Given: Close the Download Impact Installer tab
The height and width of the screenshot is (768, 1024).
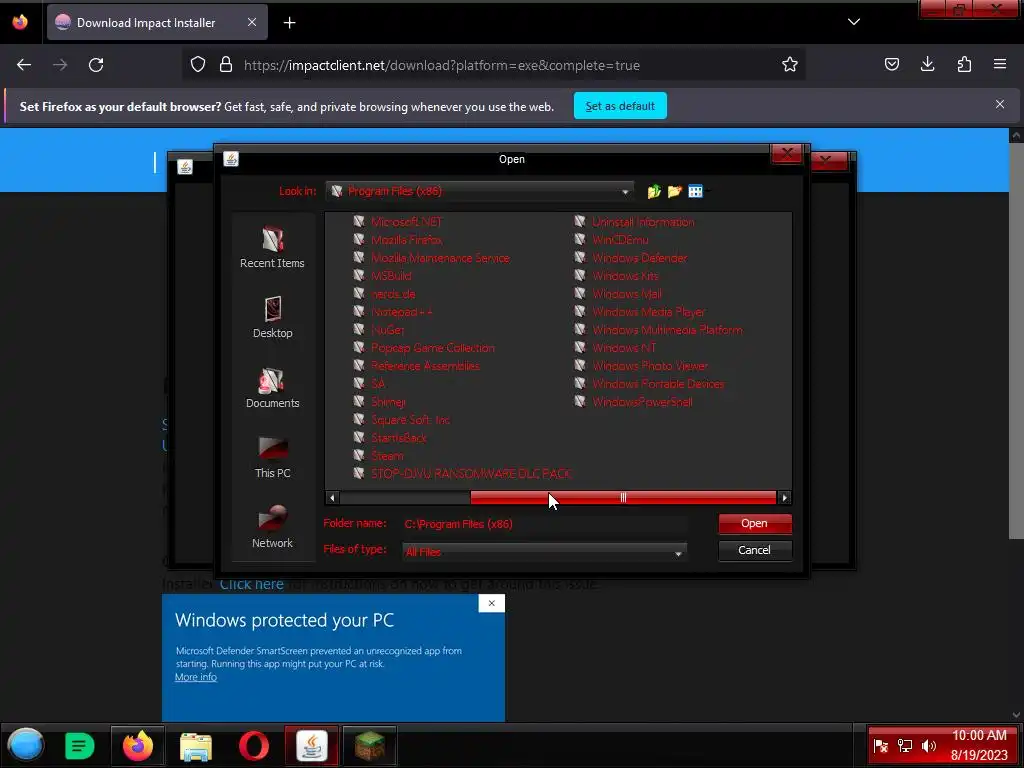Looking at the screenshot, I should pos(252,22).
